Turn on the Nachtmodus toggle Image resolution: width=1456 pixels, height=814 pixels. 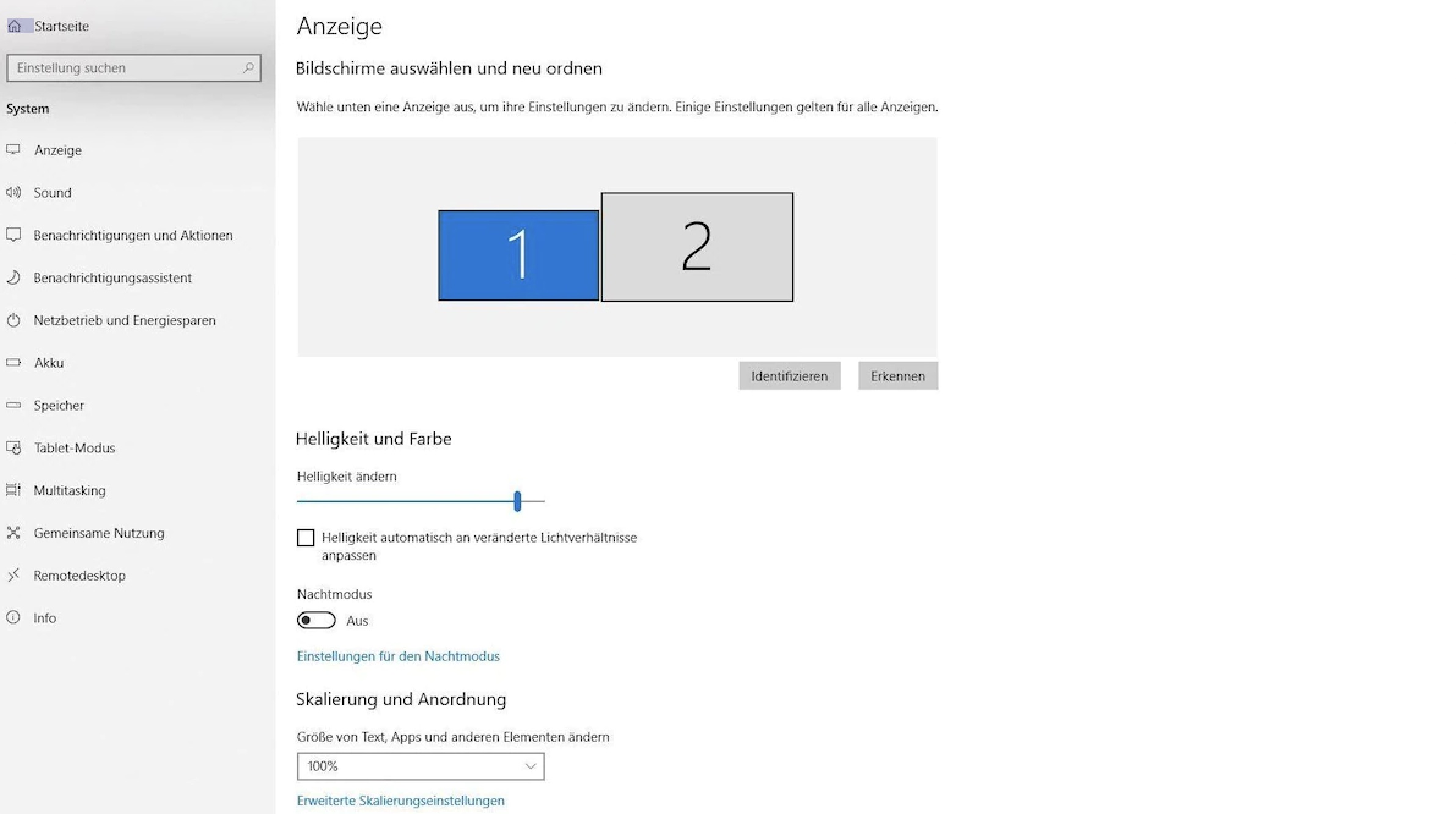316,620
